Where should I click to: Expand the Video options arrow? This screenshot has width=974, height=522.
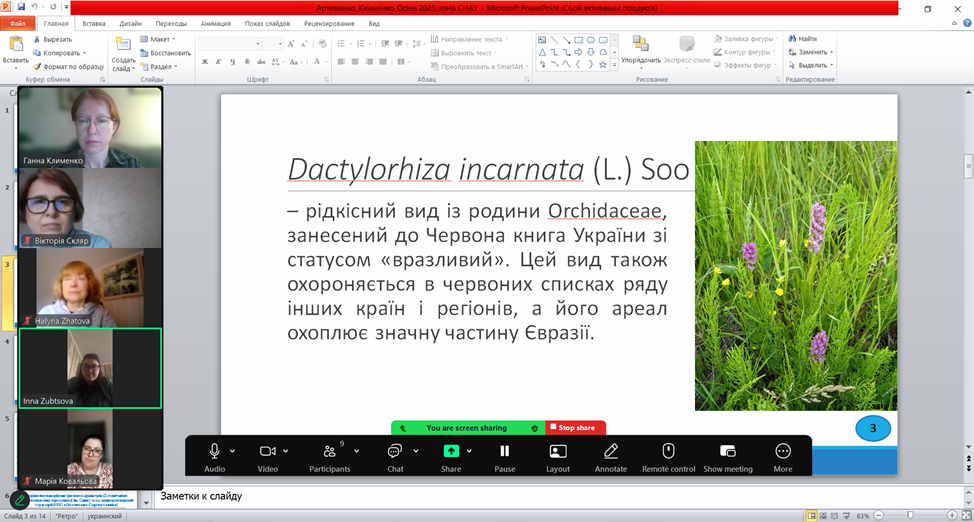click(x=286, y=451)
